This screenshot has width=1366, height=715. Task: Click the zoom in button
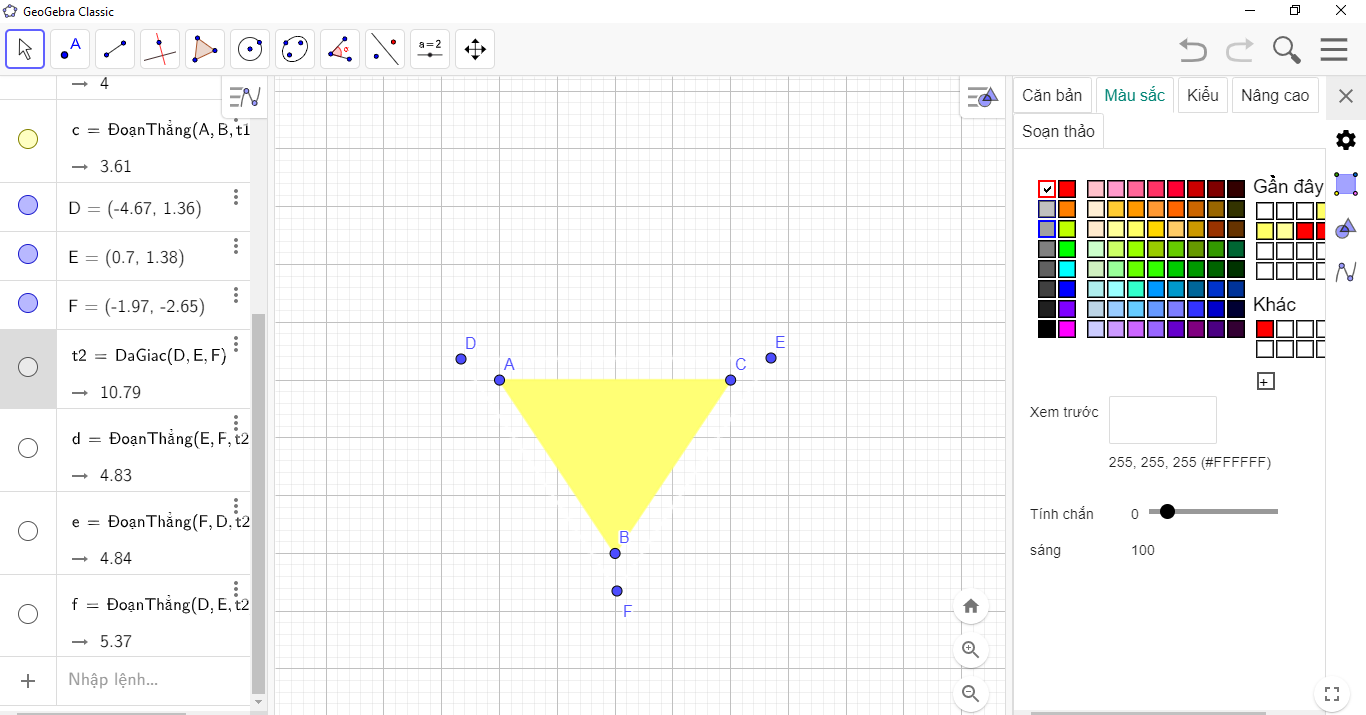click(969, 650)
